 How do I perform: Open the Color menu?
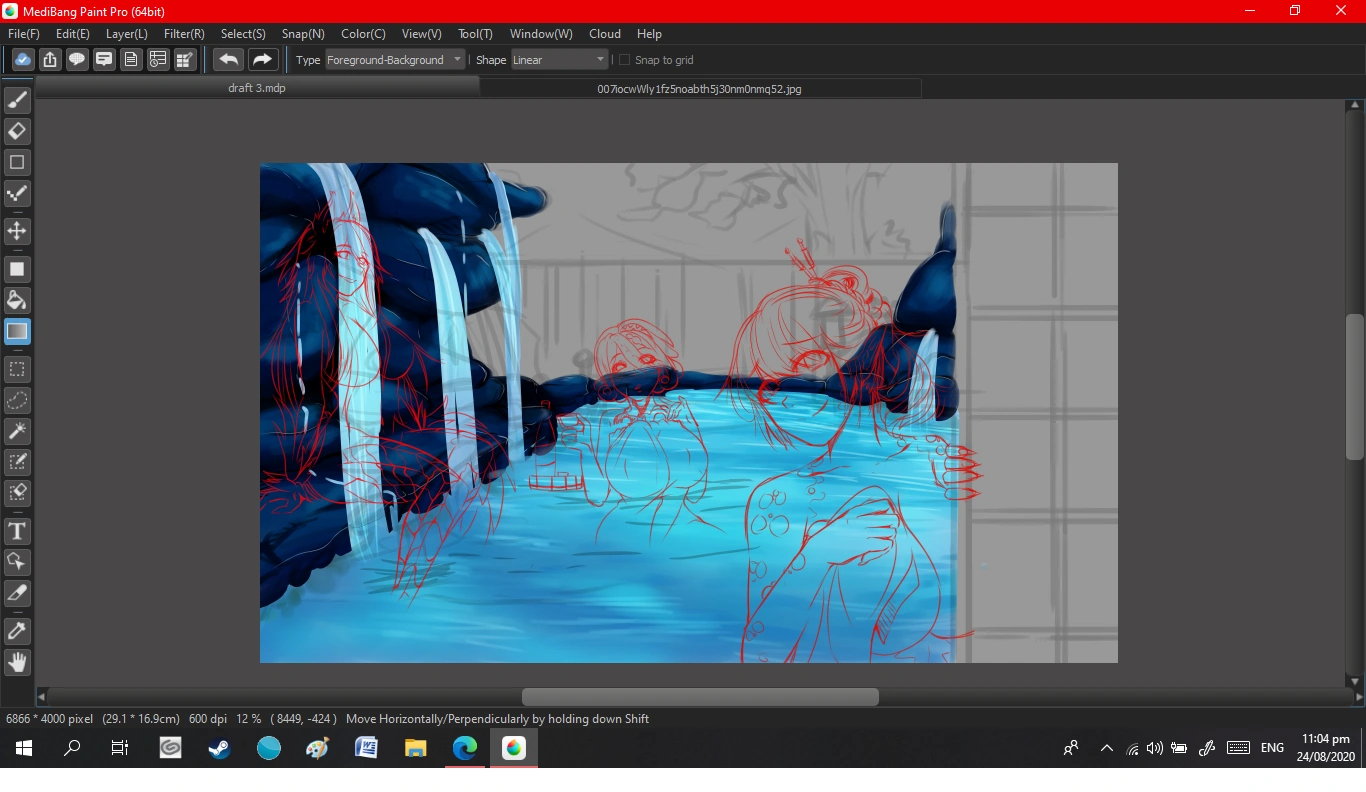[x=363, y=34]
